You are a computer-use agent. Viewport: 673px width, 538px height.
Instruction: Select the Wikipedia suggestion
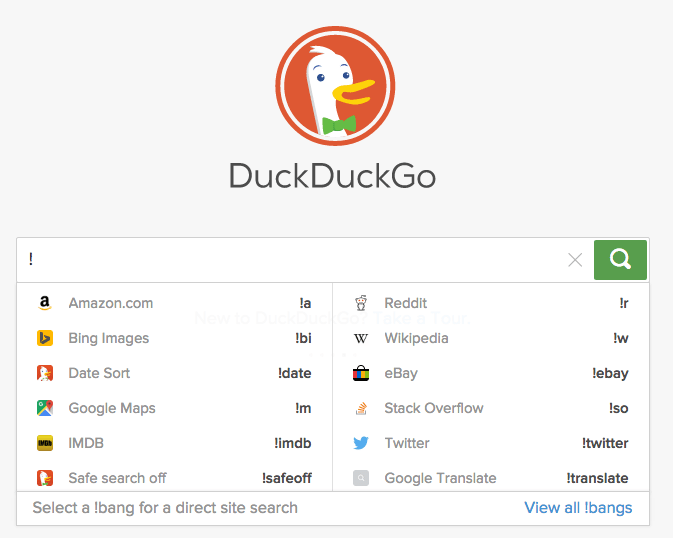(x=491, y=338)
